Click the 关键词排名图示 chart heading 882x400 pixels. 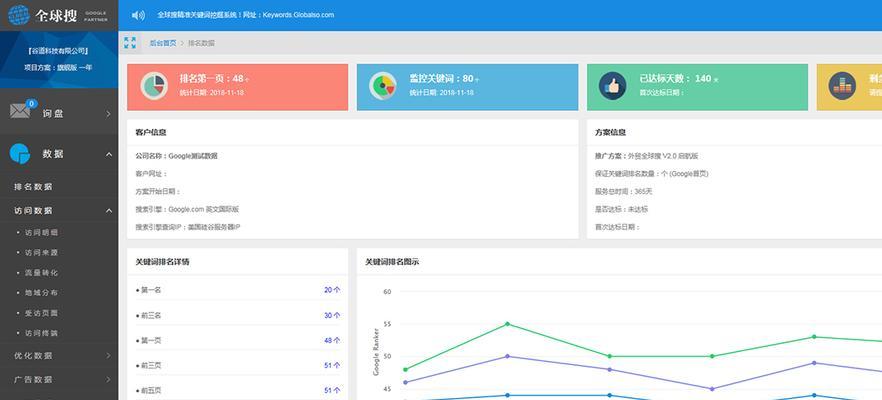tap(392, 262)
